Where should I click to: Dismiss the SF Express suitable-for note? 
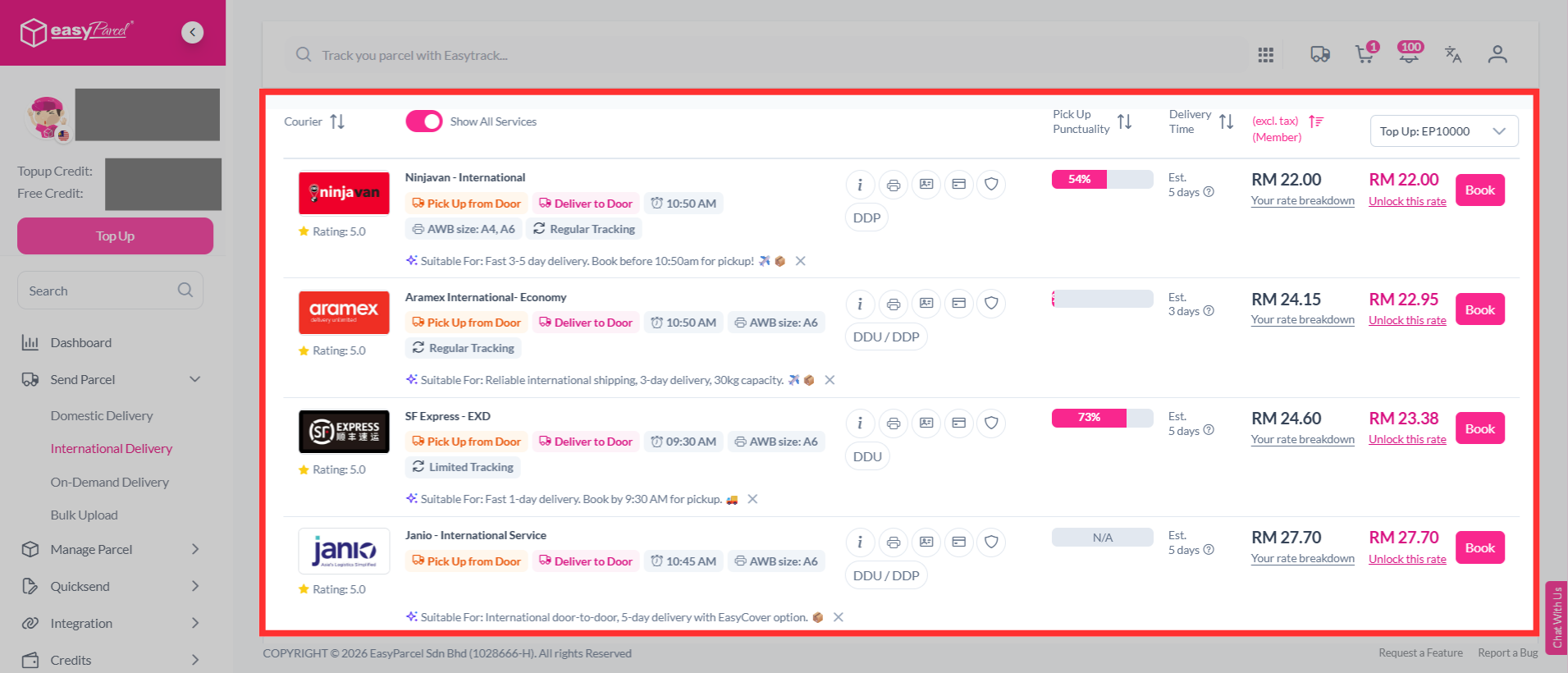point(752,499)
